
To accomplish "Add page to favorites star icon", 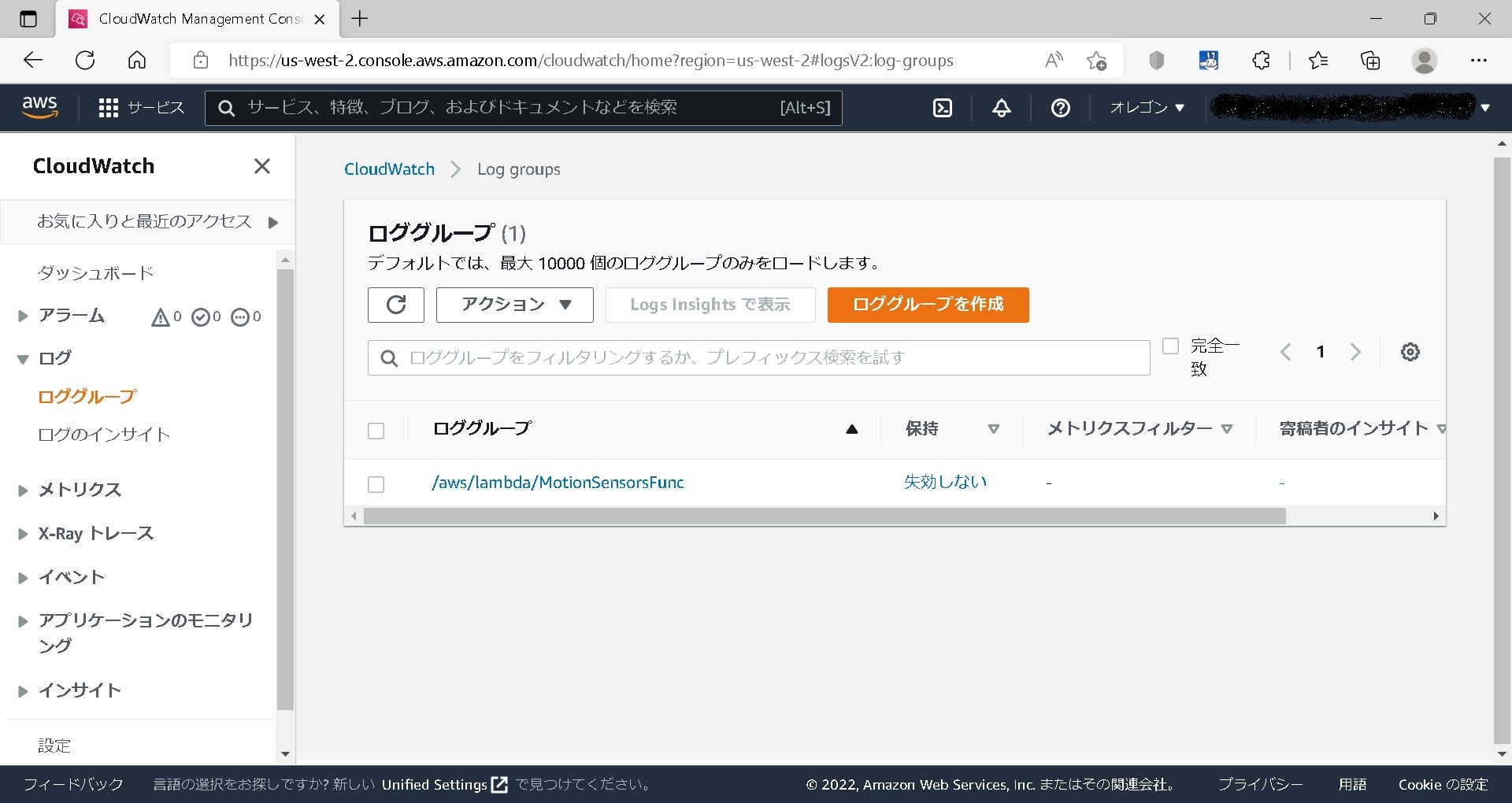I will (x=1096, y=60).
